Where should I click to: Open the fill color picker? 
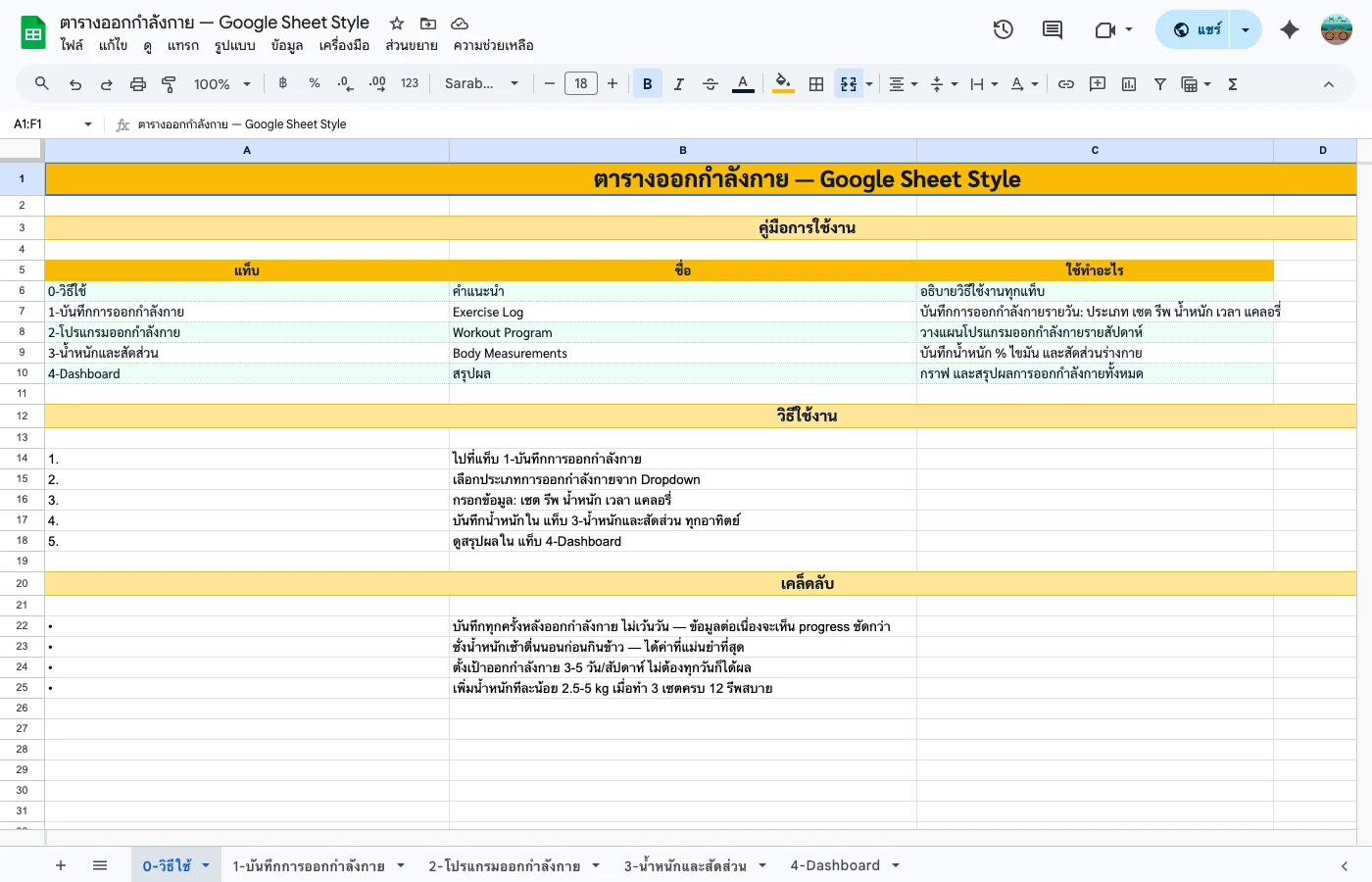pos(782,84)
